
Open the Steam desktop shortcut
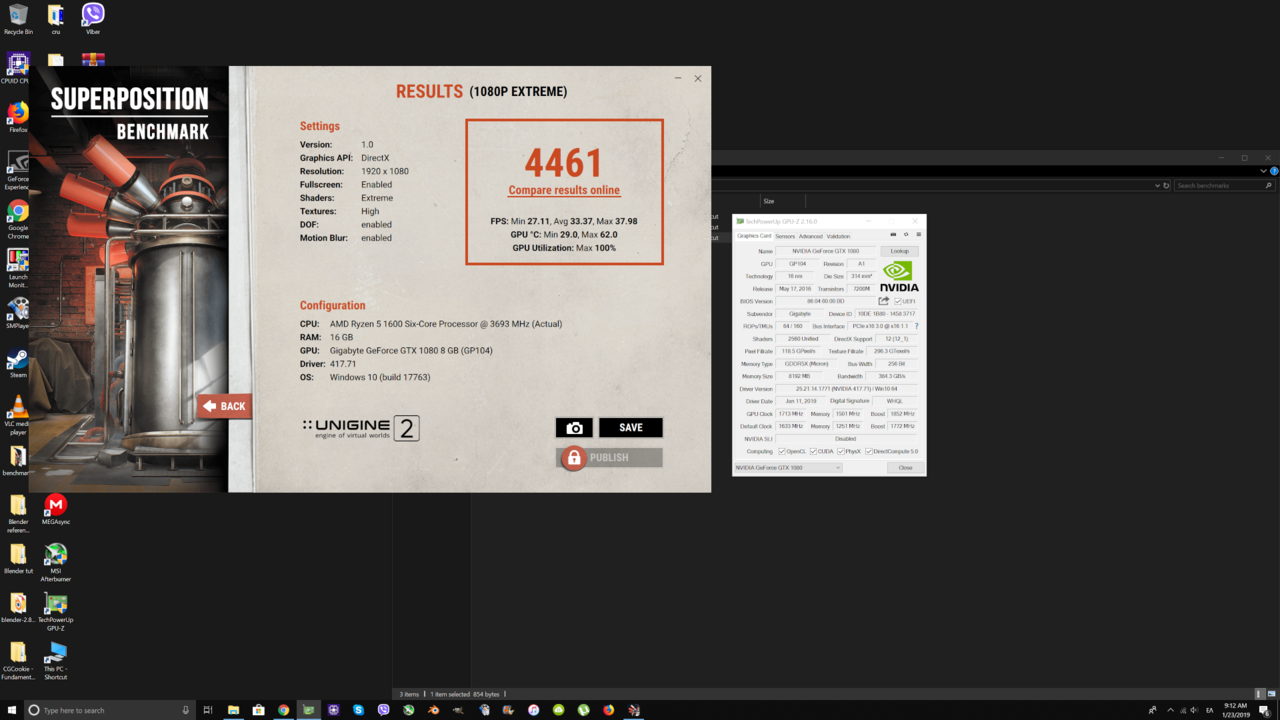pos(18,363)
